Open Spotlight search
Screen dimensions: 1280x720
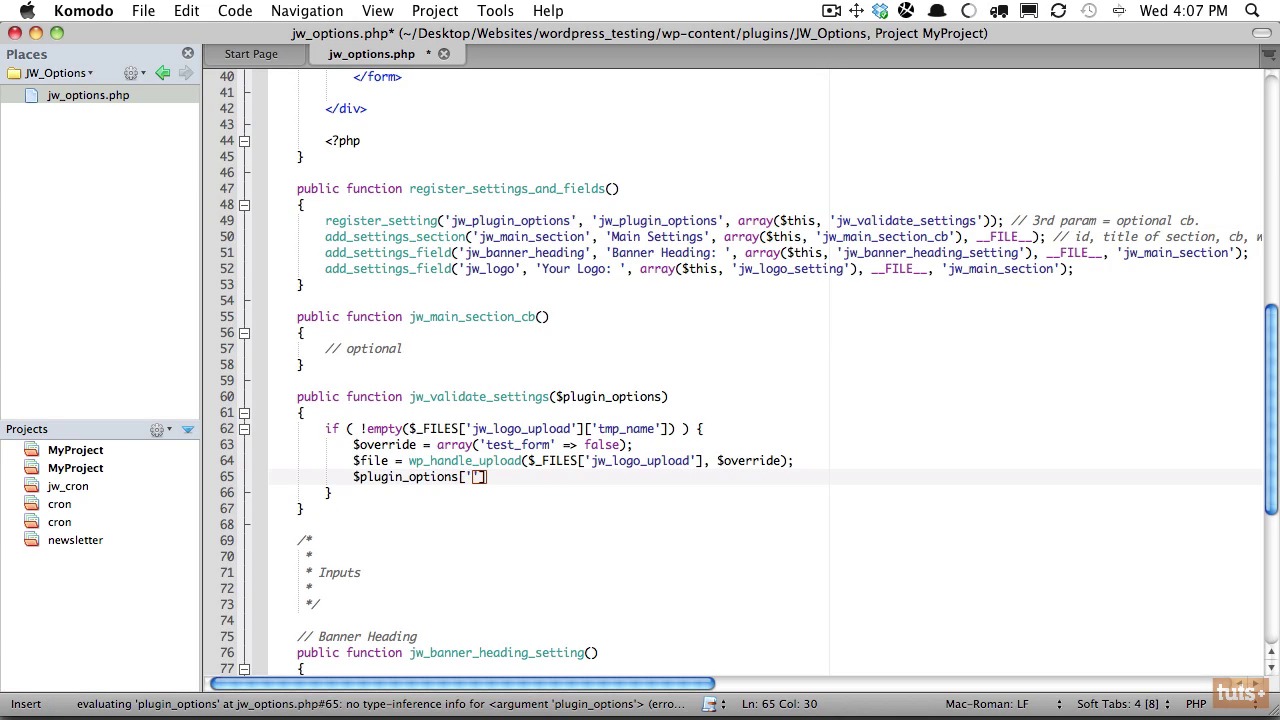coord(1252,11)
